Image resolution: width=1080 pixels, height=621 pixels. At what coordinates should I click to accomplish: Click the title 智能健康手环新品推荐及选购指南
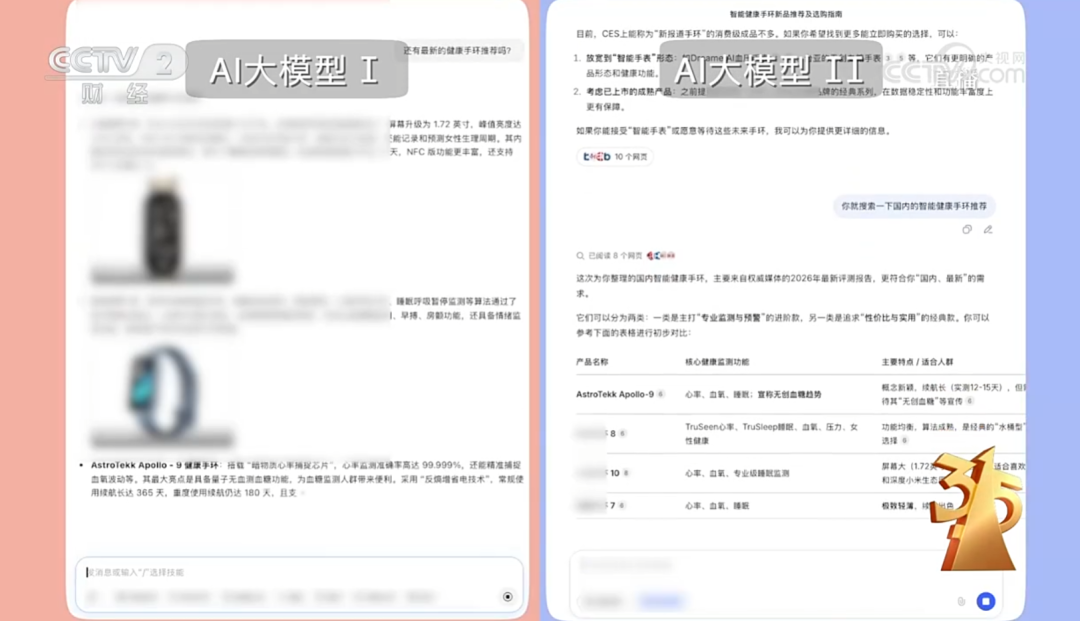785,13
